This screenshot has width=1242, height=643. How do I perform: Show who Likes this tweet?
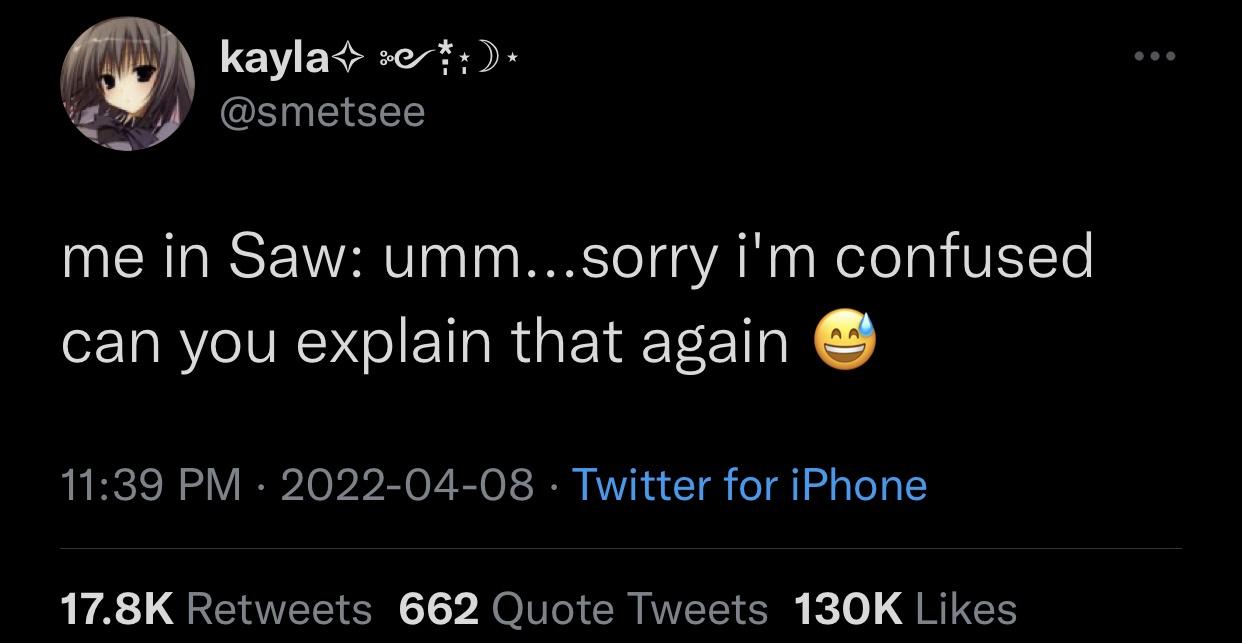point(966,608)
